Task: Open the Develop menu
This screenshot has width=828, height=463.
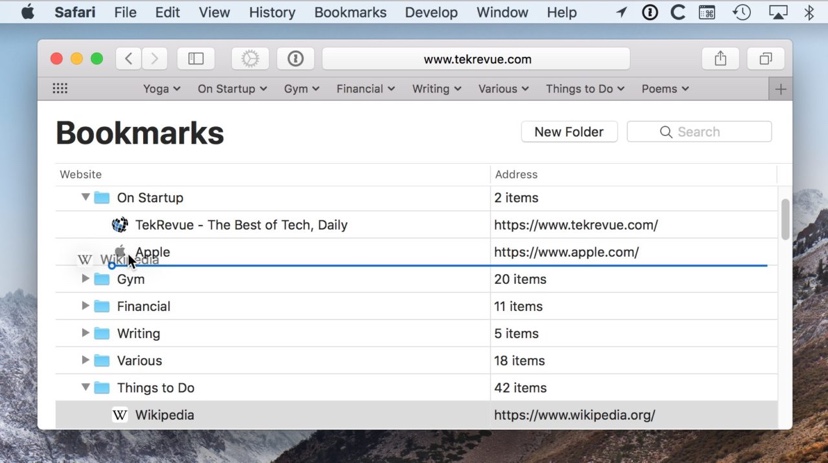Action: [x=431, y=12]
